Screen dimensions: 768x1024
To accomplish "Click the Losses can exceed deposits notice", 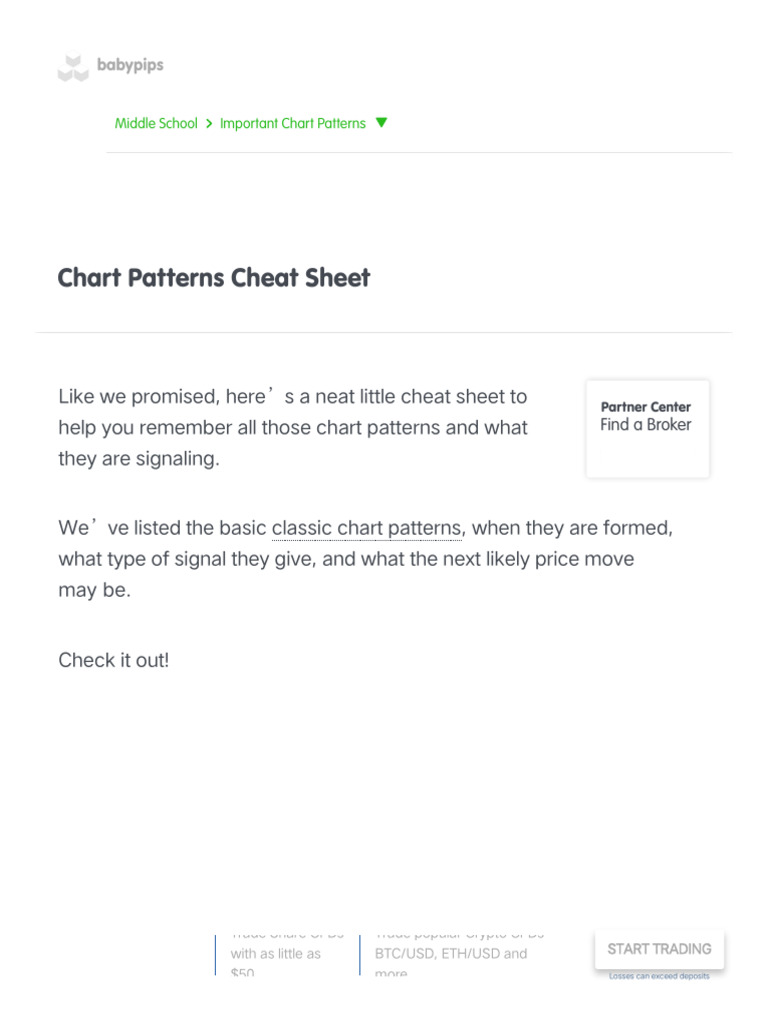I will pos(659,976).
